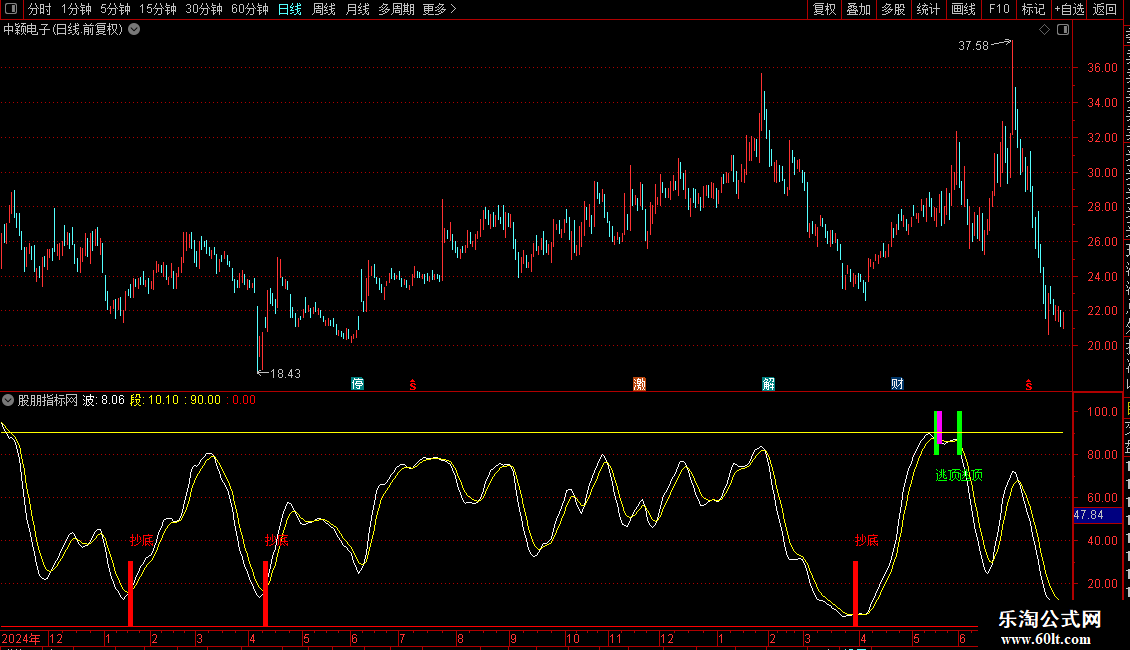Switch to 周线 weekly chart
The image size is (1130, 650).
(324, 9)
